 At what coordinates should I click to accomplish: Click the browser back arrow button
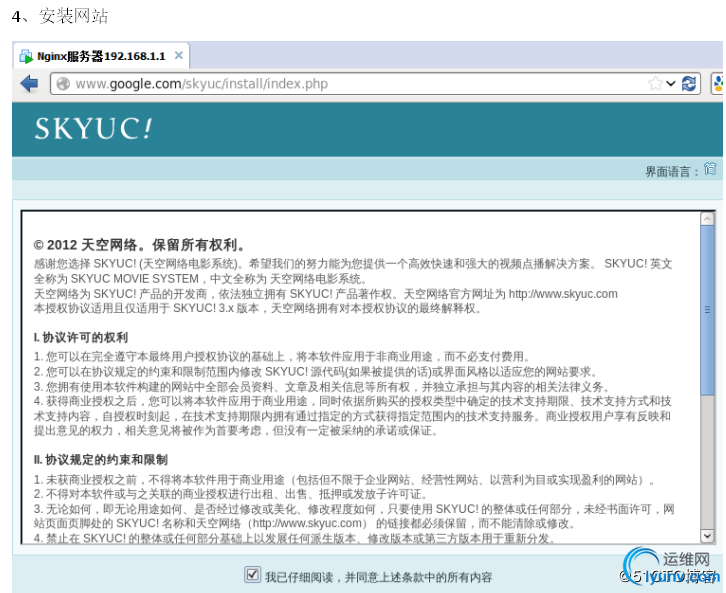[x=30, y=84]
